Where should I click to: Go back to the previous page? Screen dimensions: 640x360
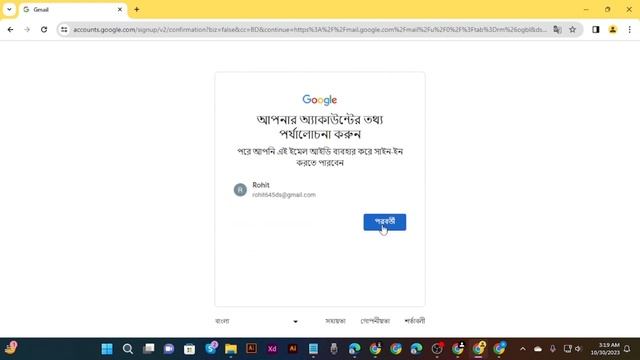click(x=11, y=29)
